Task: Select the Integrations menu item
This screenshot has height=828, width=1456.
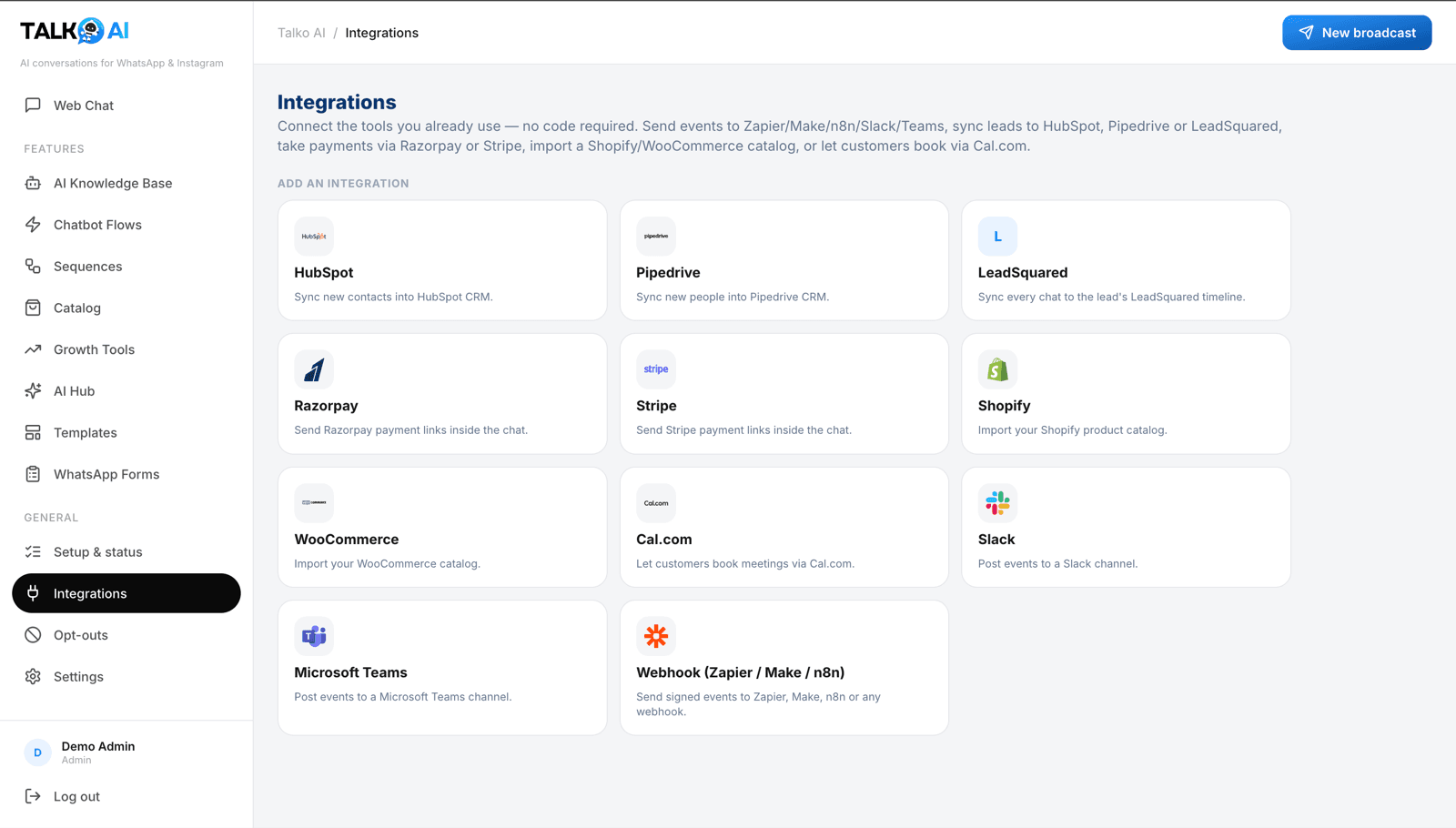Action: (126, 593)
